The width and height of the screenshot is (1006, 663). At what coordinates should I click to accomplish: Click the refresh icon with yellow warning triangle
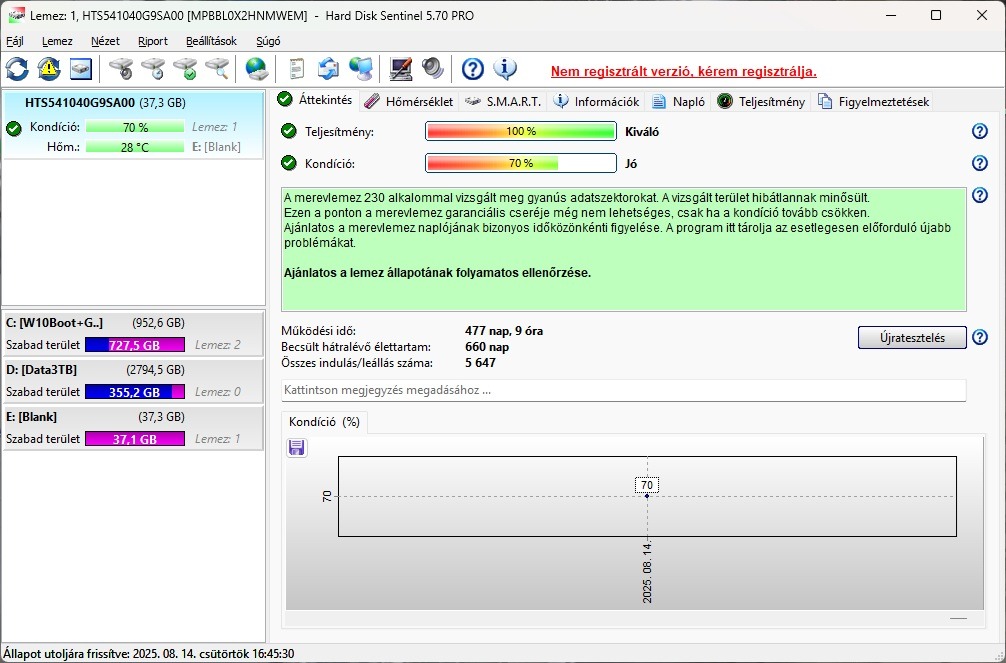point(49,69)
